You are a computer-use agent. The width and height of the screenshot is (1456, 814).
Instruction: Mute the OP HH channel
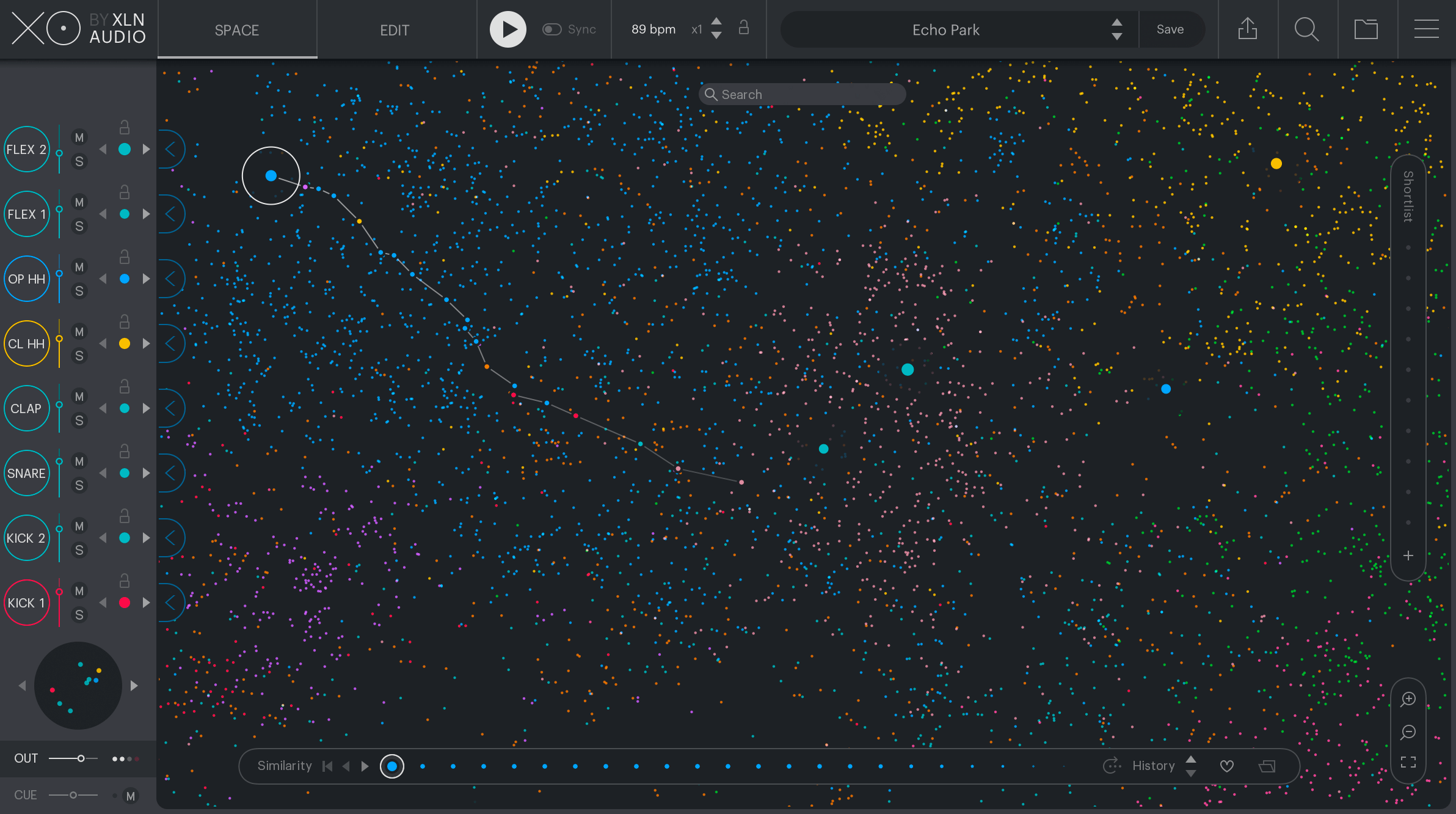79,267
